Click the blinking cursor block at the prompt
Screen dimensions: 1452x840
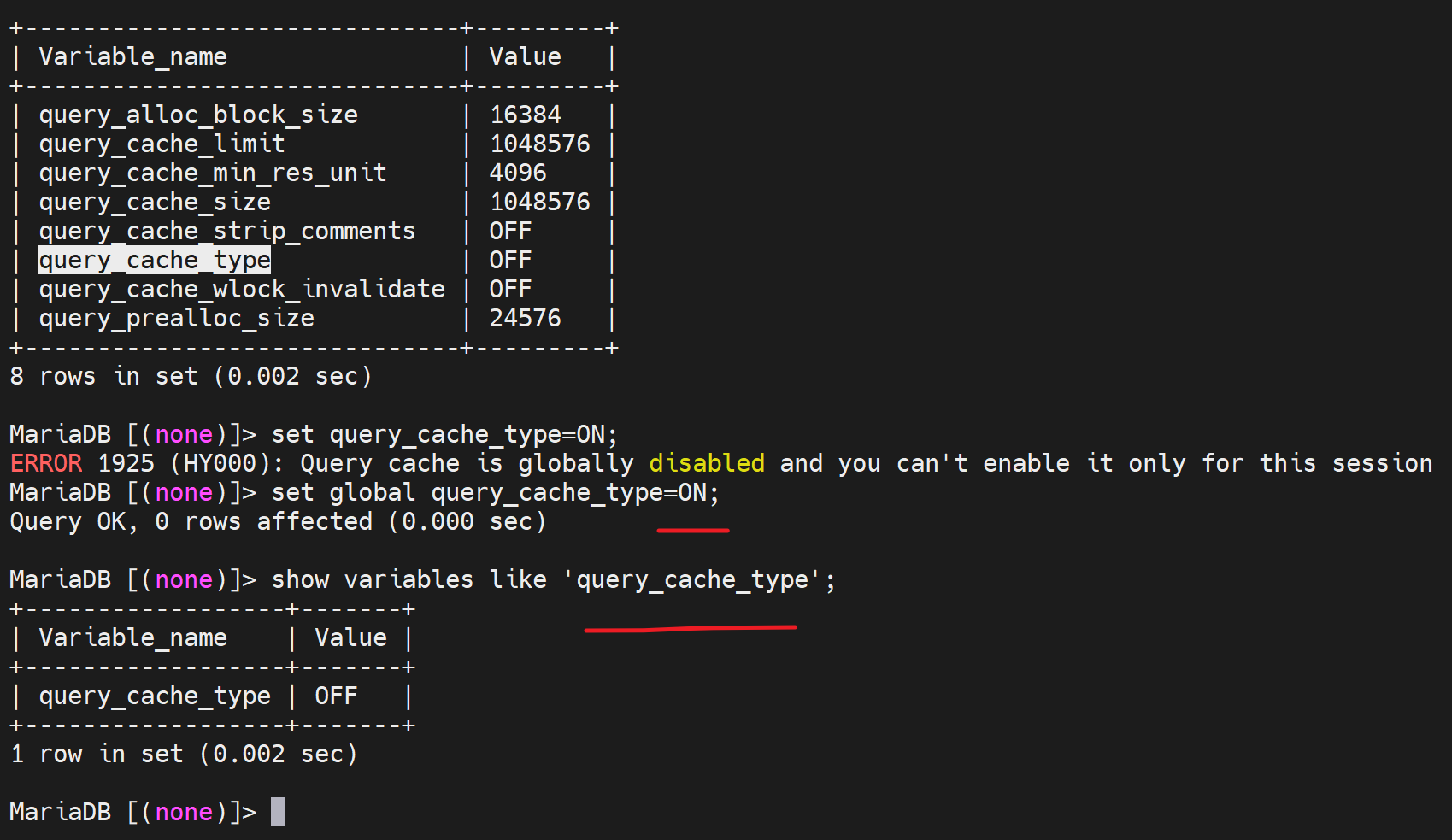(x=278, y=811)
